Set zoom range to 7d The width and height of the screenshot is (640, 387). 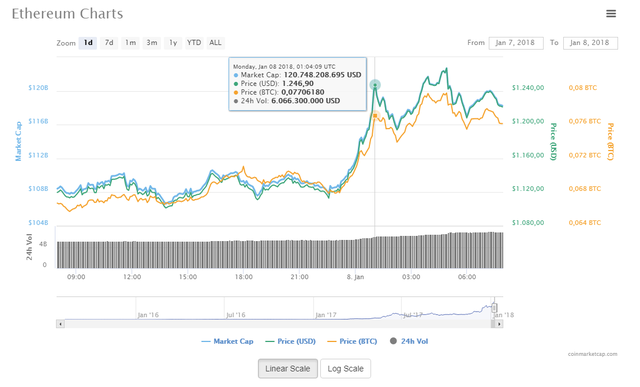pos(109,43)
